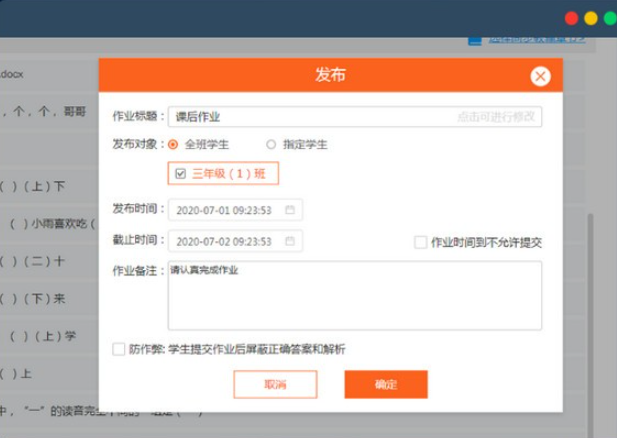Click the 发布时间 date field
The height and width of the screenshot is (438, 617).
[x=235, y=210]
